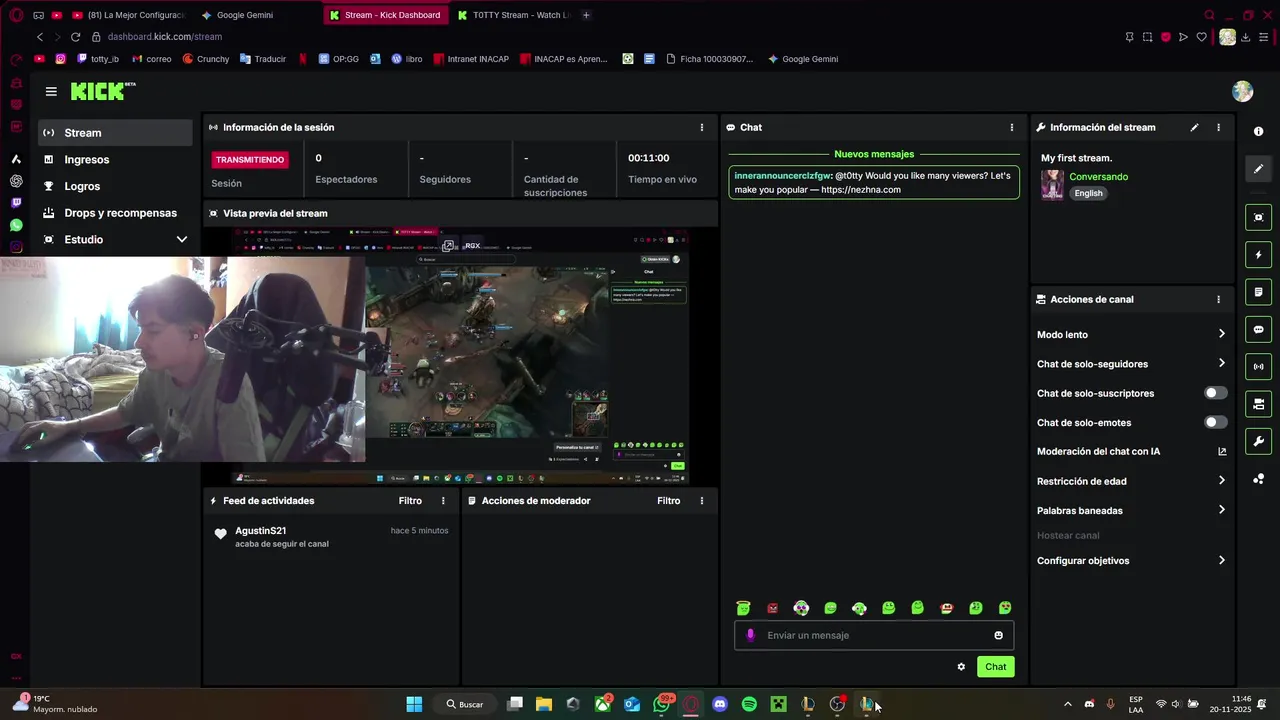Open the Crunchy bookmark
Screen dimensions: 1280x720
pos(206,59)
